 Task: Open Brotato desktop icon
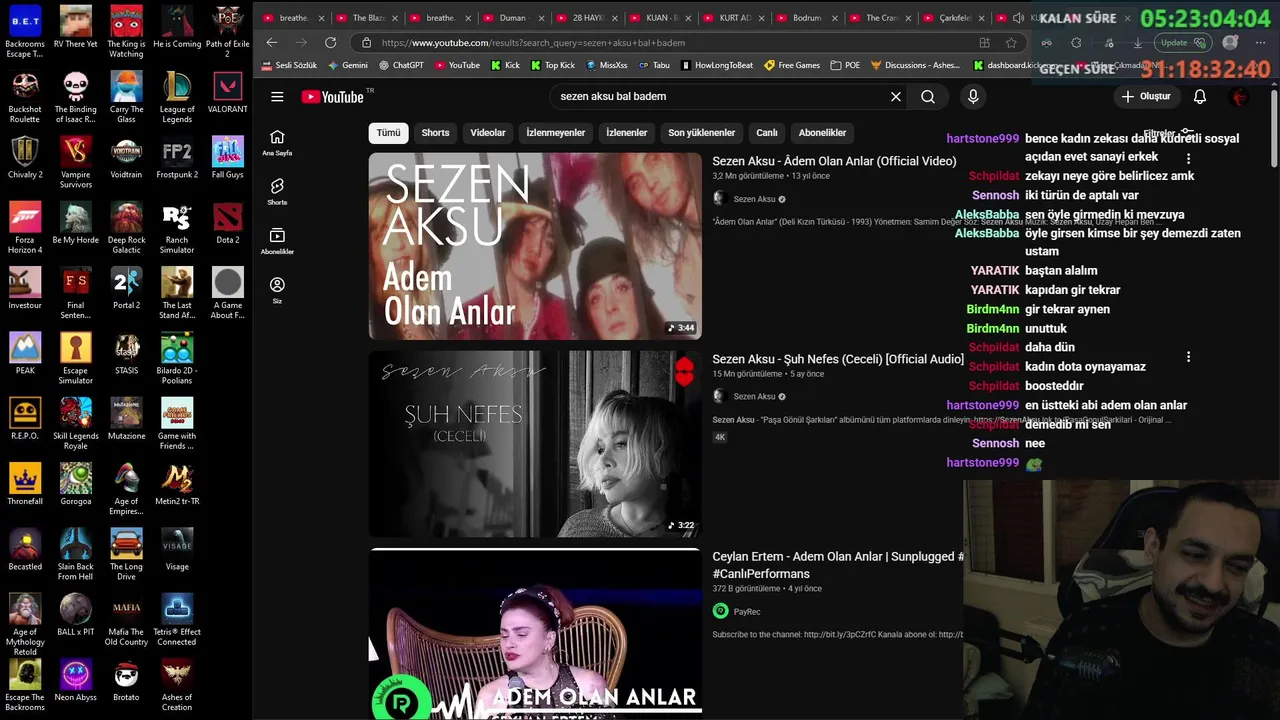click(x=126, y=681)
